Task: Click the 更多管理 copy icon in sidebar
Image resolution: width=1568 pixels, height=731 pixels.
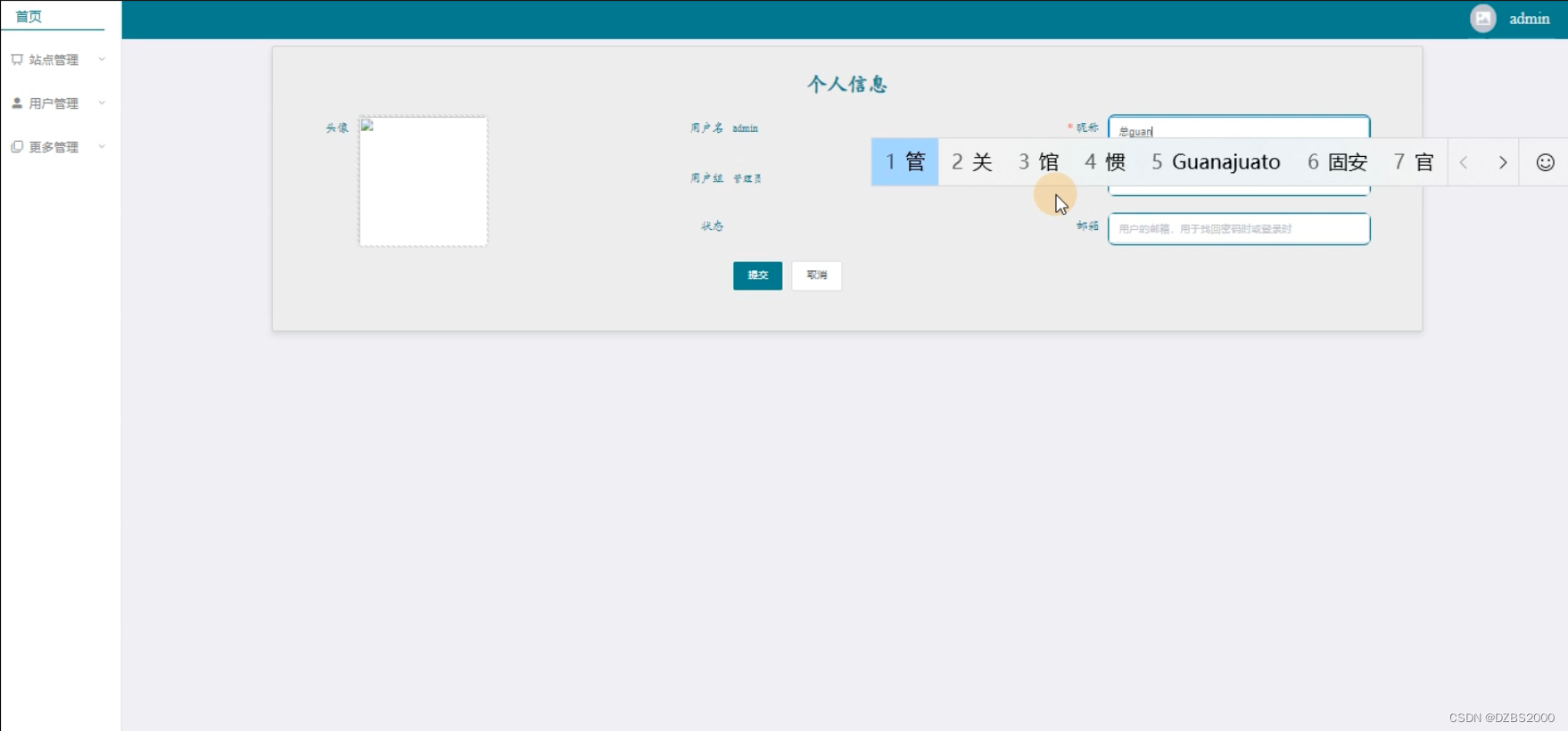Action: point(17,147)
